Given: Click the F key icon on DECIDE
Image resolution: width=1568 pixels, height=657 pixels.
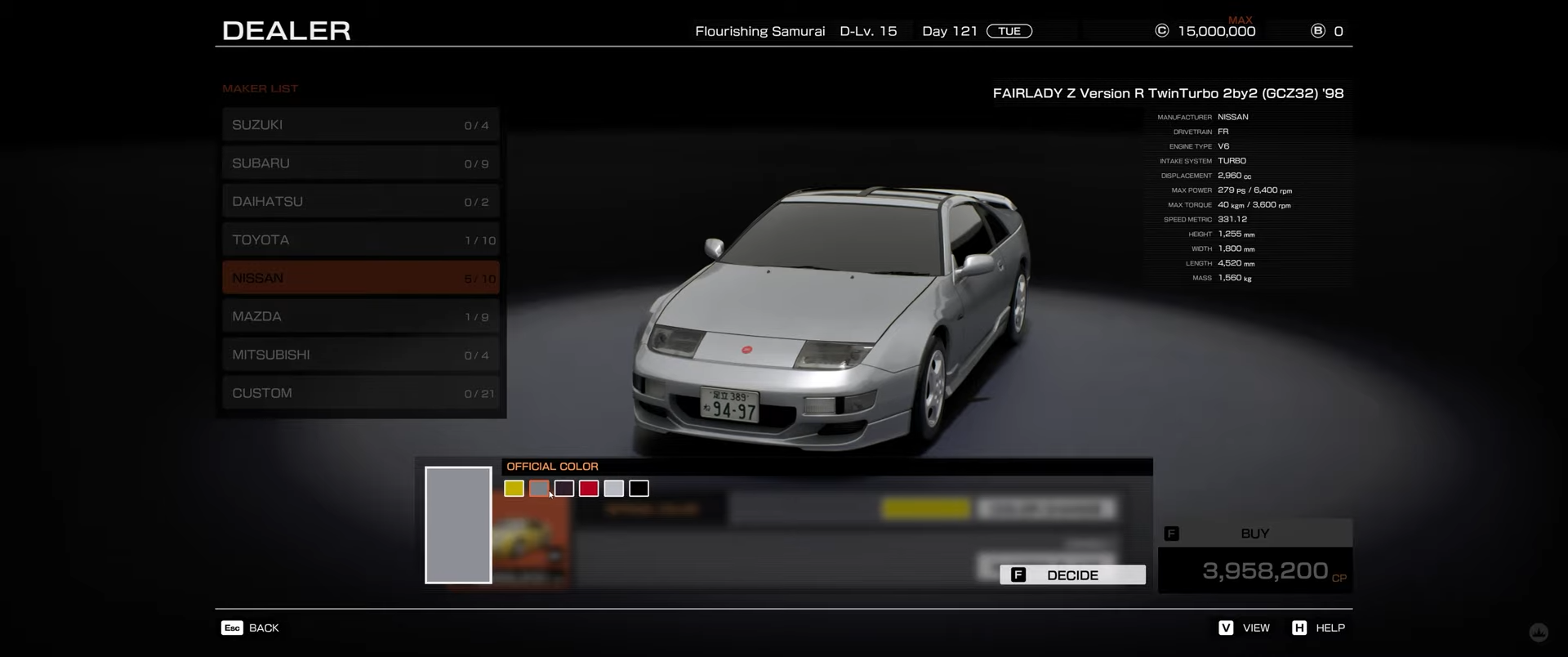Looking at the screenshot, I should click(1018, 574).
